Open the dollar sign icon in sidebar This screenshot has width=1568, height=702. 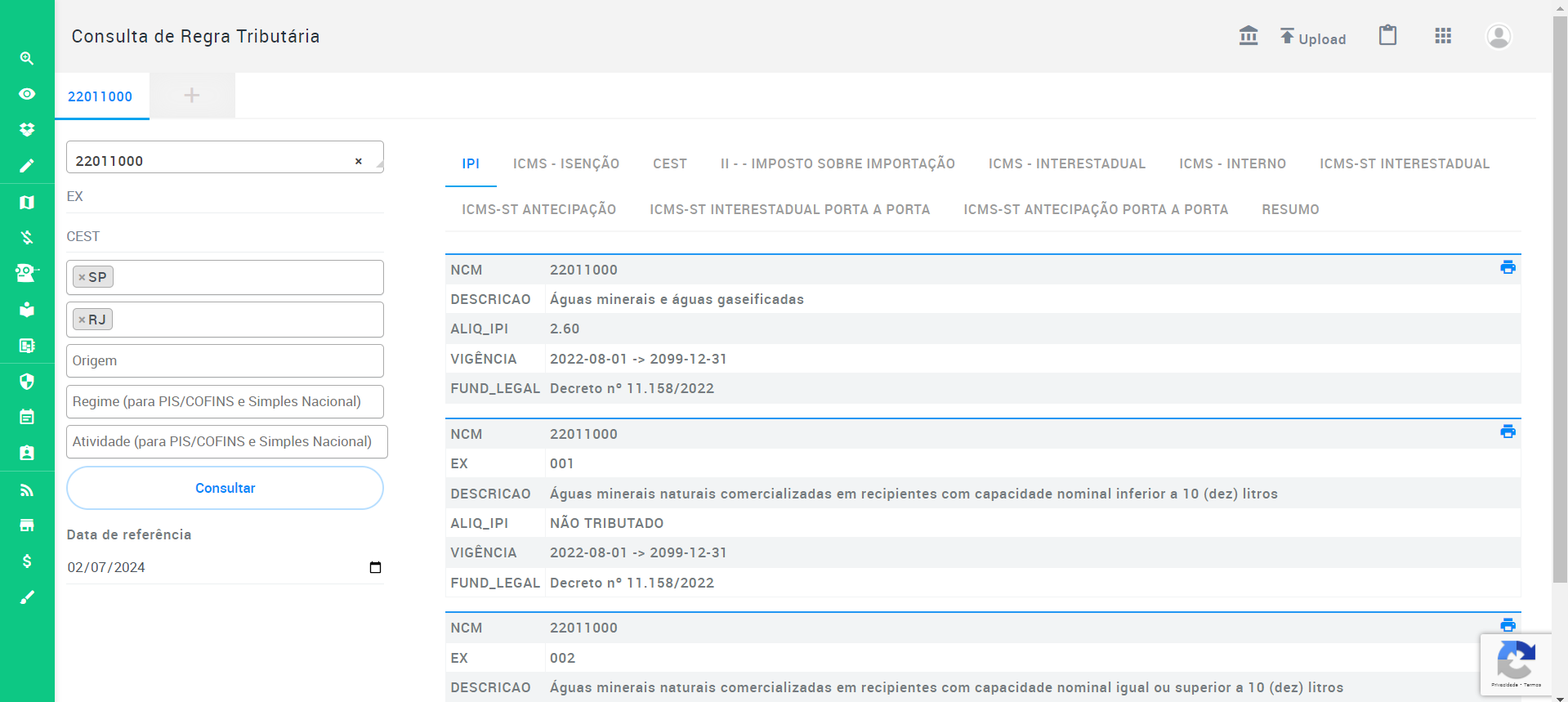tap(27, 561)
